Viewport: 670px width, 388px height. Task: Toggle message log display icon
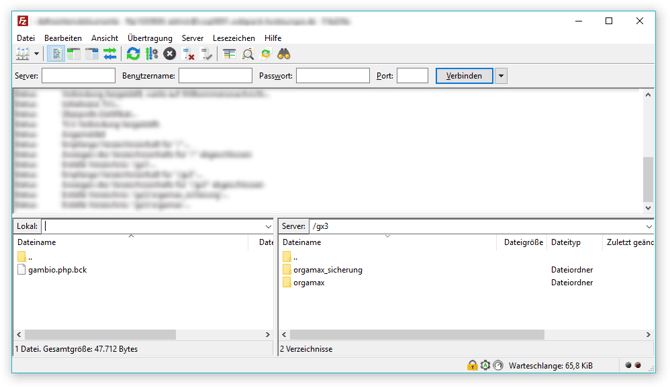coord(56,54)
